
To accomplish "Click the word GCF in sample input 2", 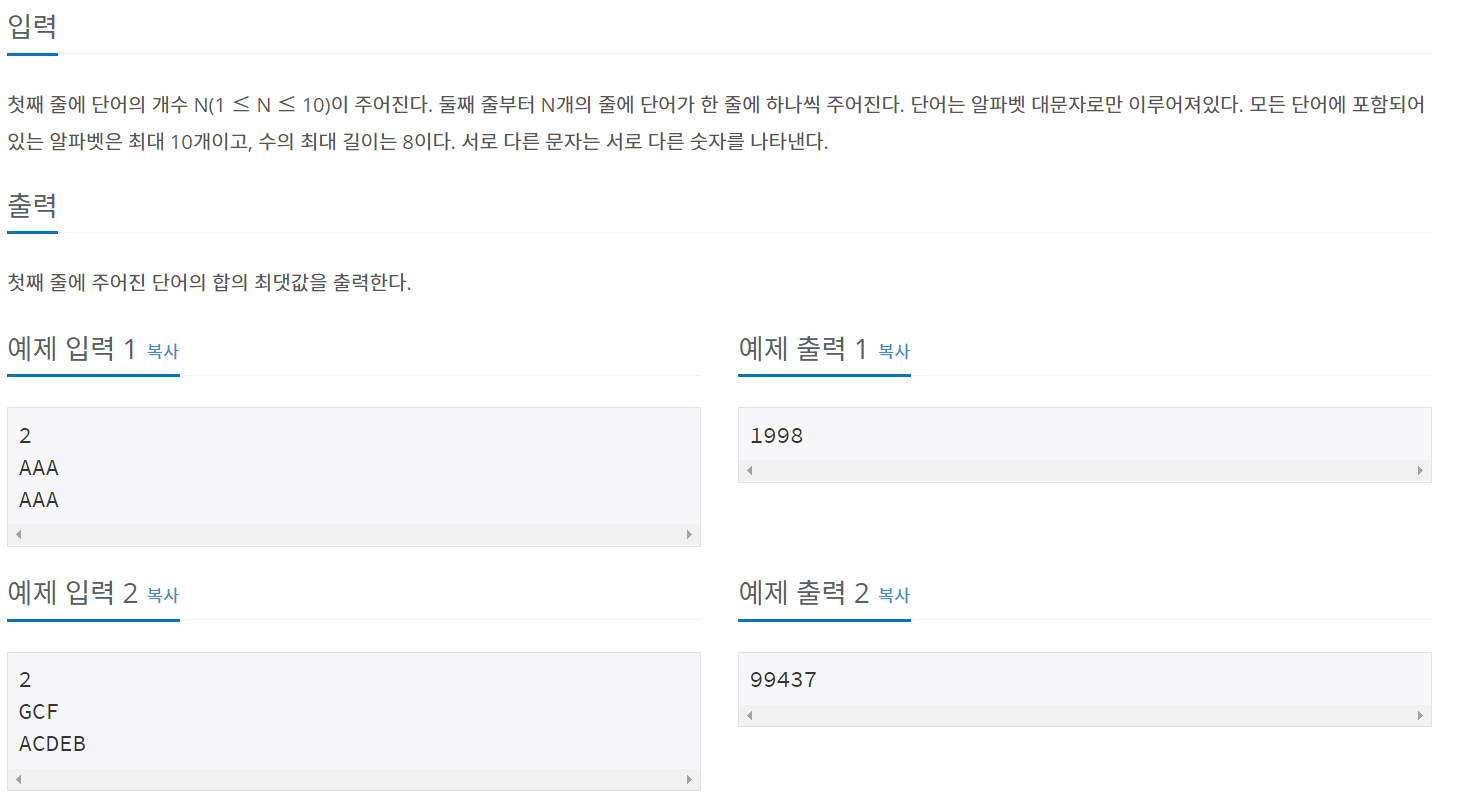I will tap(37, 711).
